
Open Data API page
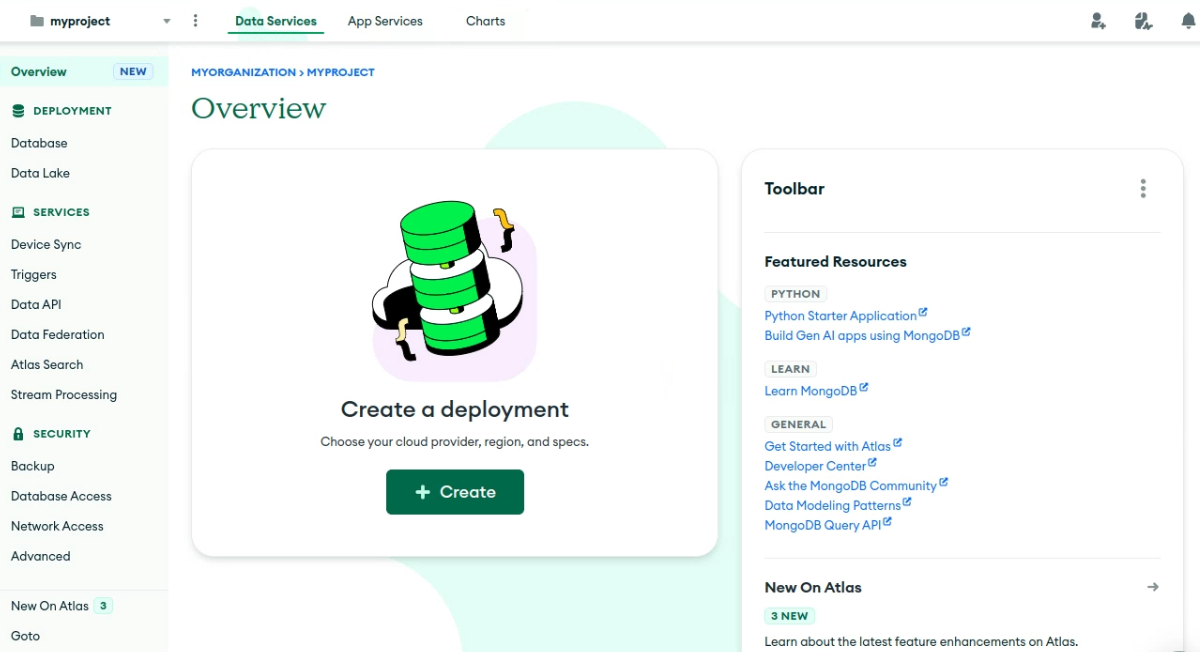point(36,304)
